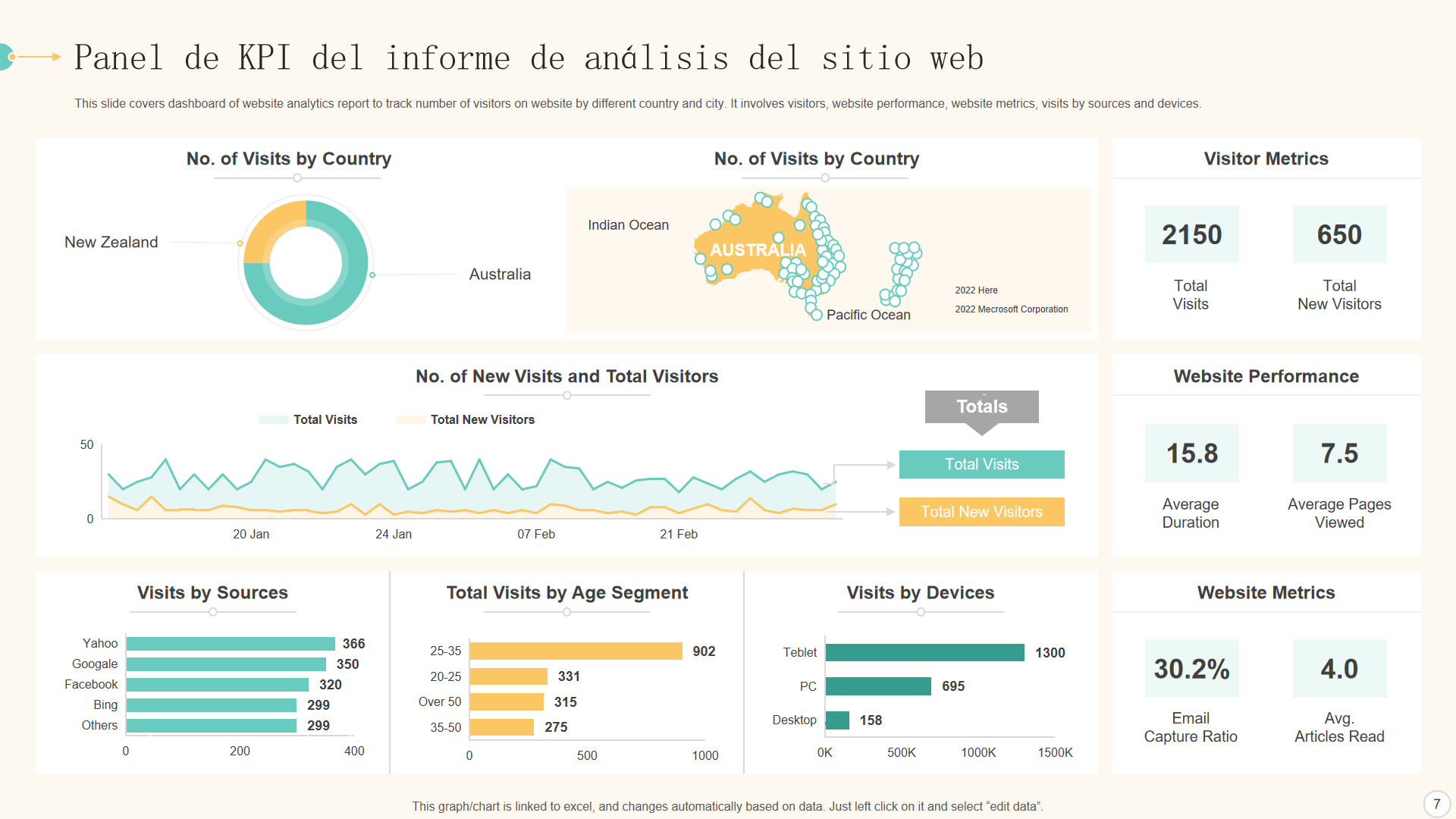The height and width of the screenshot is (819, 1456).
Task: Select the orange Total New Visitors button
Action: click(x=981, y=512)
